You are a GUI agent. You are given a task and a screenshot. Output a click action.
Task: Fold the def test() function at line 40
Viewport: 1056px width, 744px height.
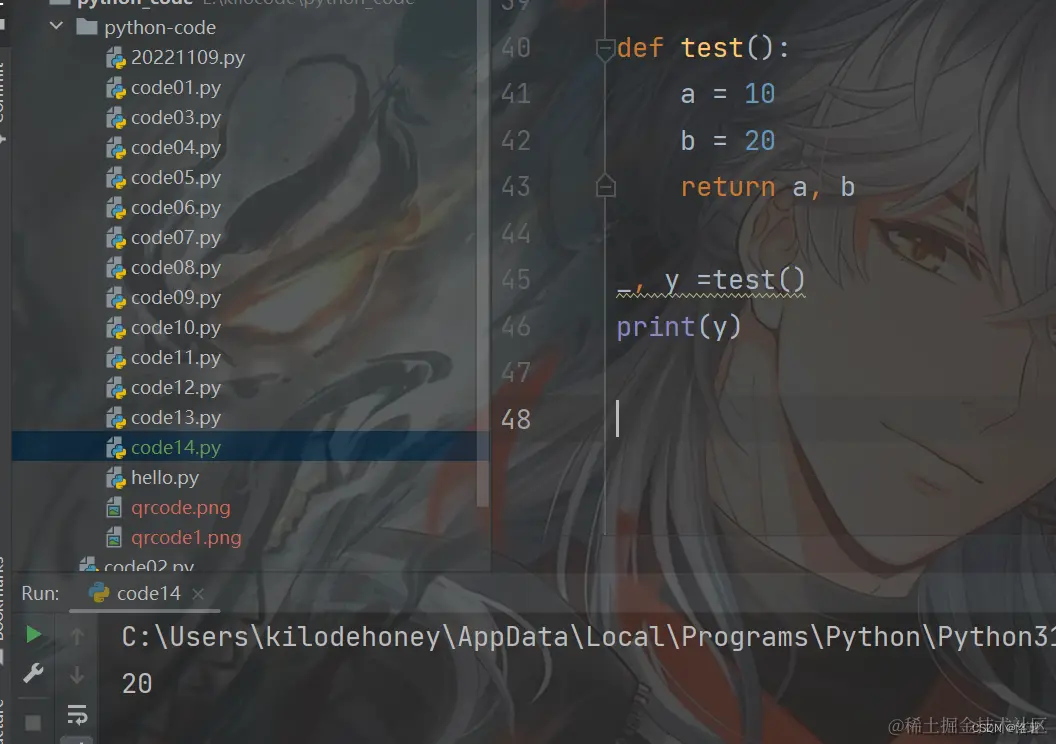(605, 48)
